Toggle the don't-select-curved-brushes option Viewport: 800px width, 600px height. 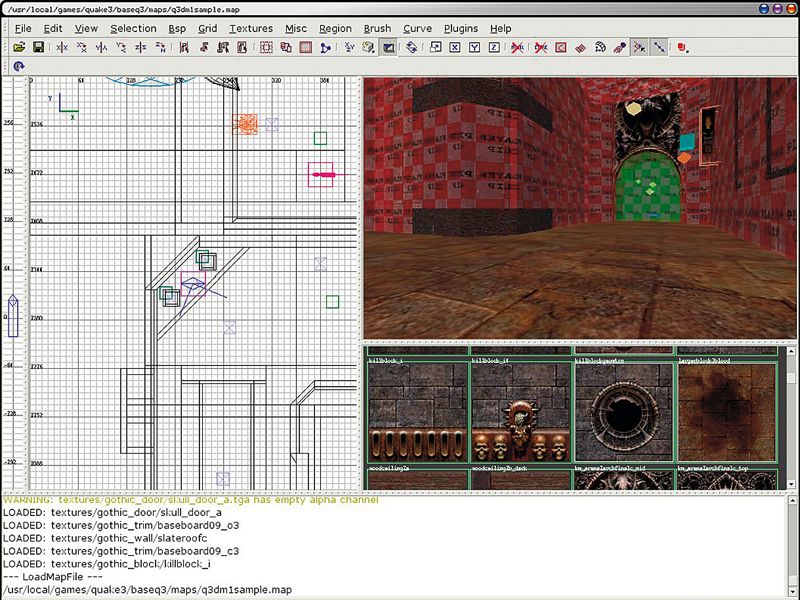541,47
